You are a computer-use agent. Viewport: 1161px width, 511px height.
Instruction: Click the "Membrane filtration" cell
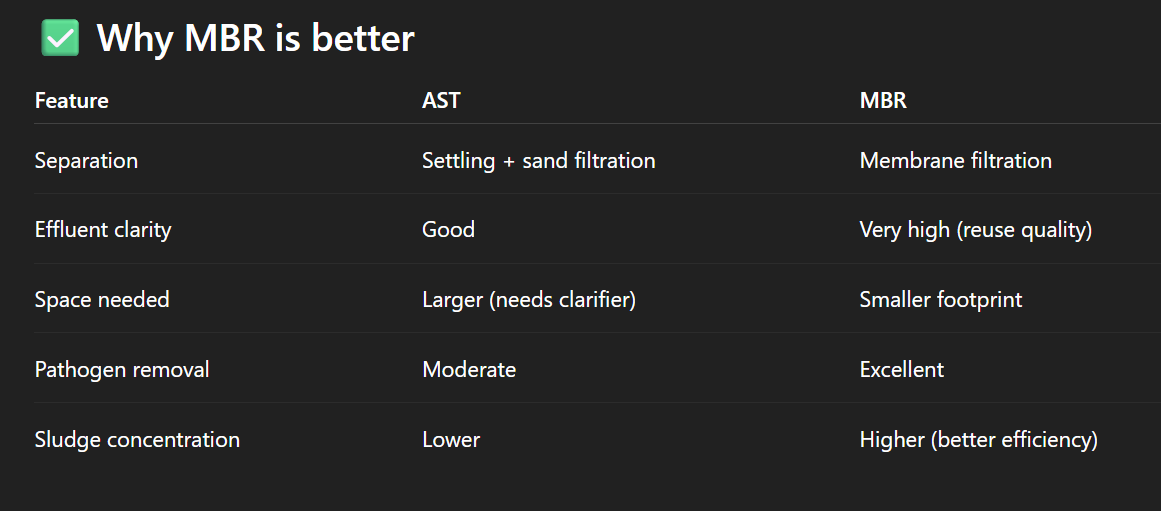pos(955,160)
